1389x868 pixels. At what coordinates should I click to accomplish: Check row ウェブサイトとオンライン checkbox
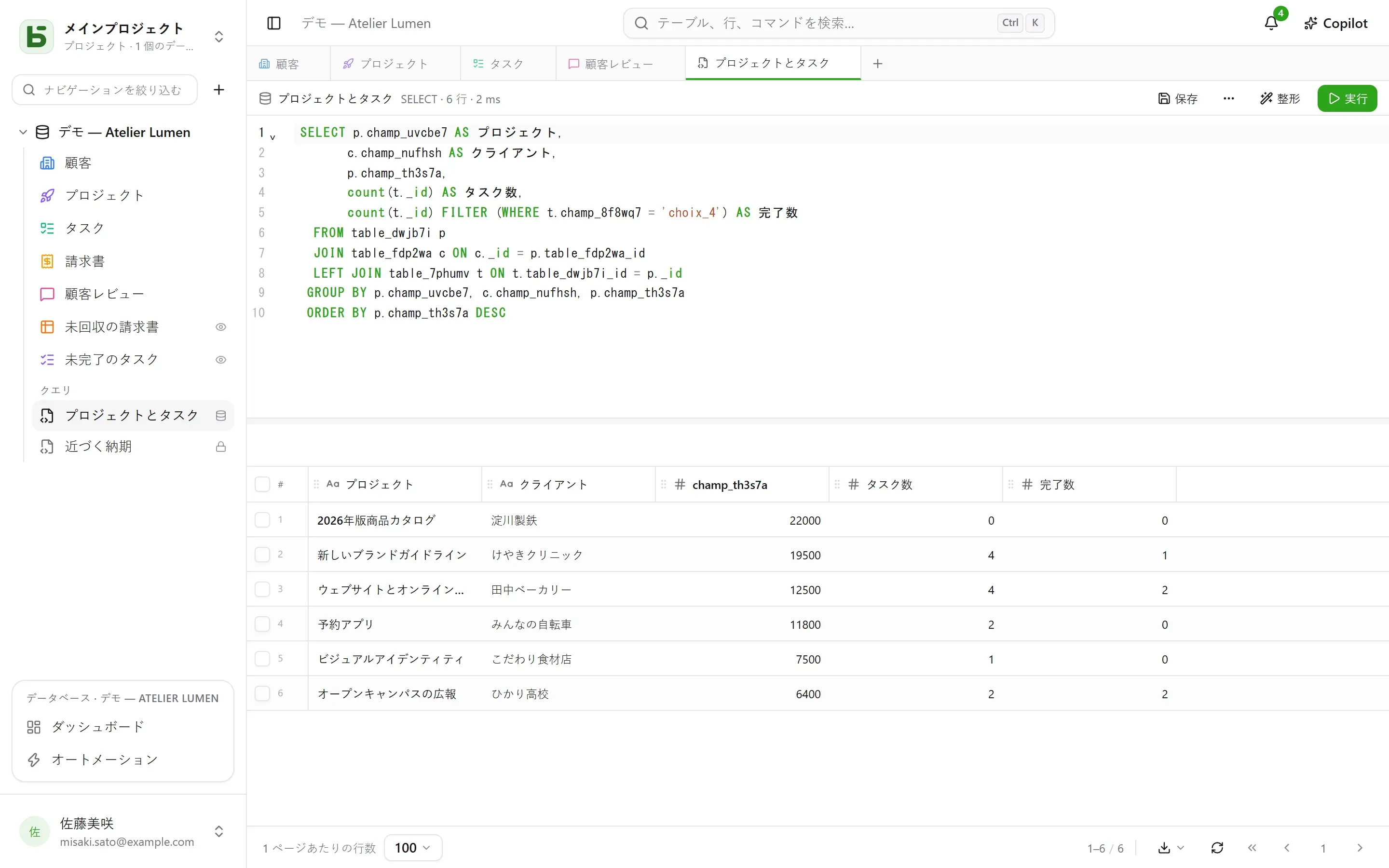click(262, 590)
